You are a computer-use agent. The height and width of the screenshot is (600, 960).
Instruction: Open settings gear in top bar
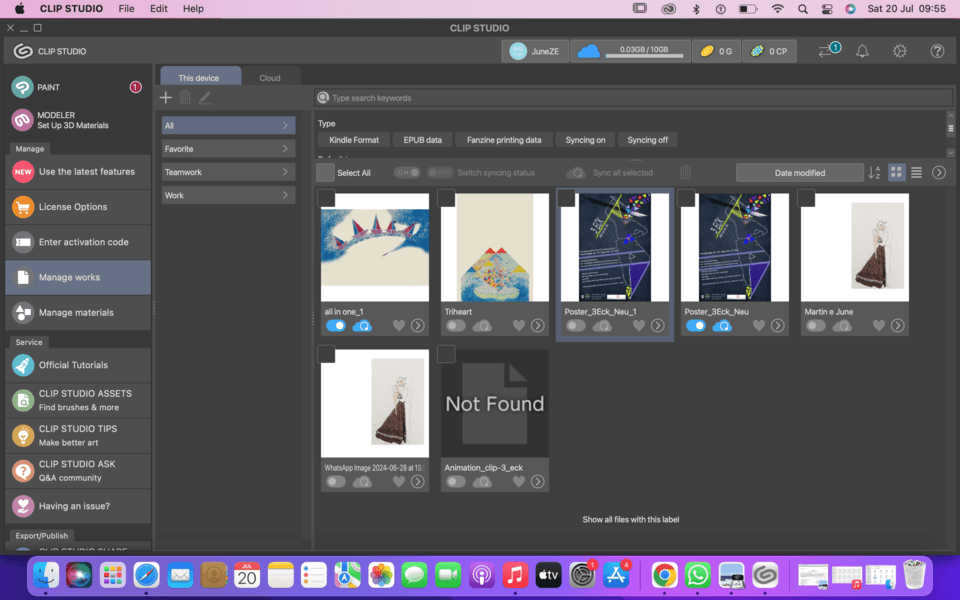tap(900, 51)
